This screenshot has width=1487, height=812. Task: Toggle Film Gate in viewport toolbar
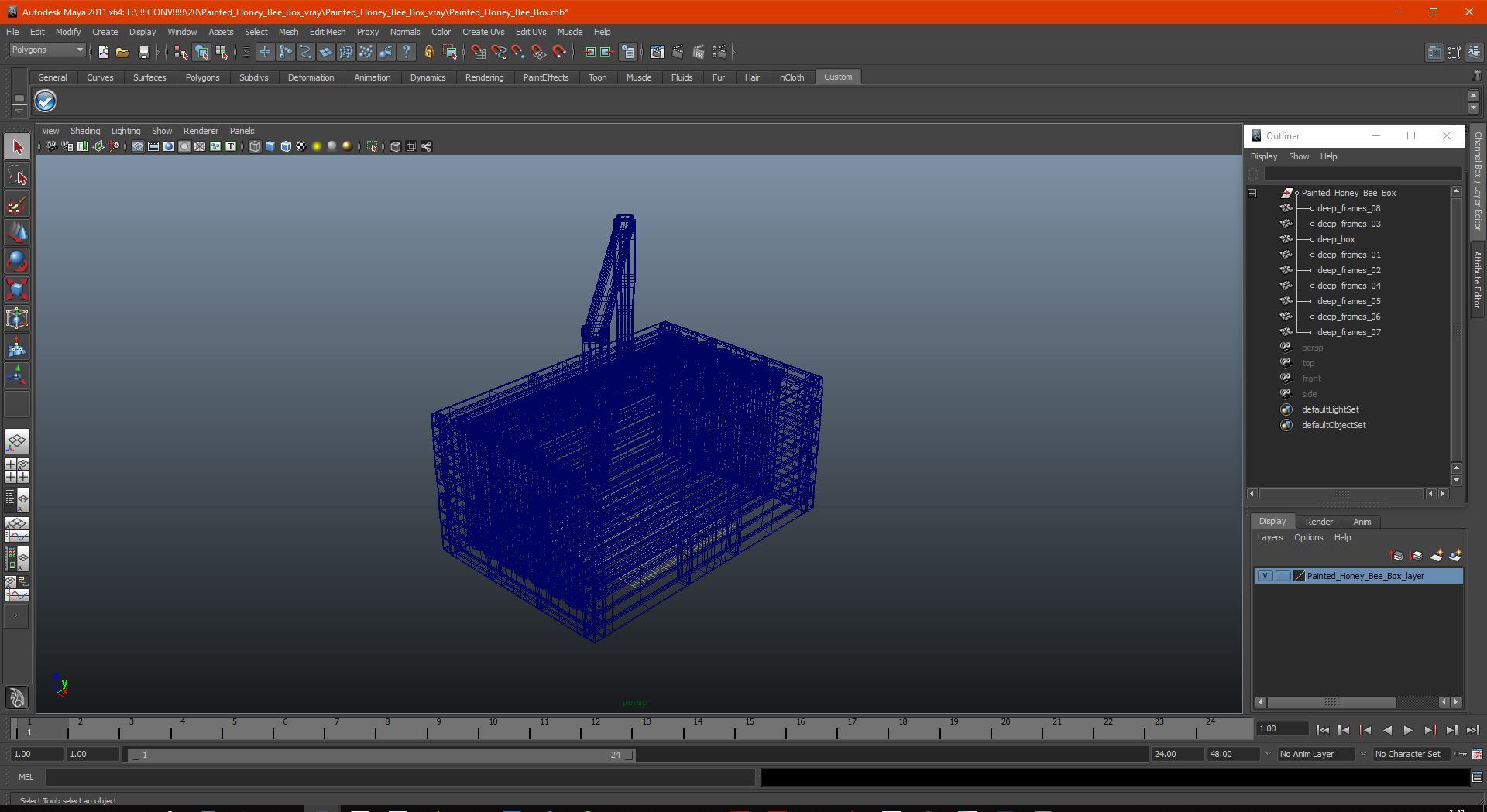pos(153,146)
